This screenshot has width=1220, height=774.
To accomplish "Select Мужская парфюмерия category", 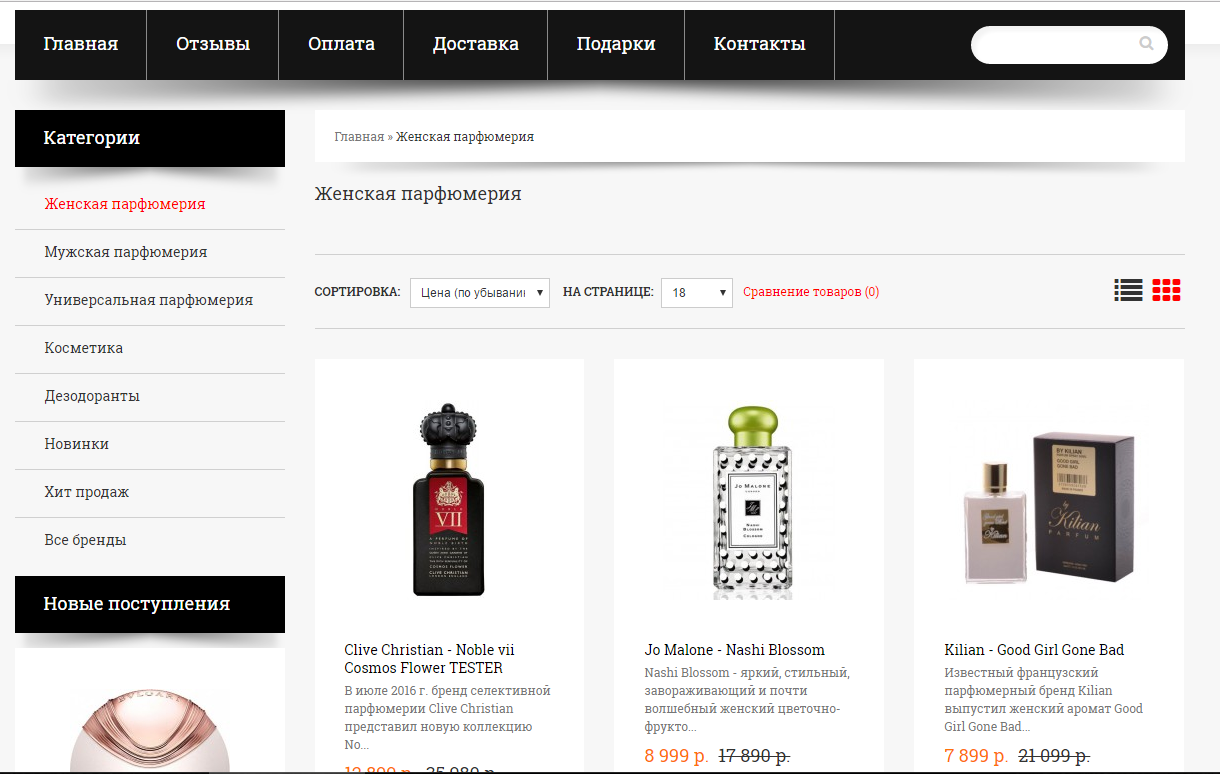I will [126, 252].
